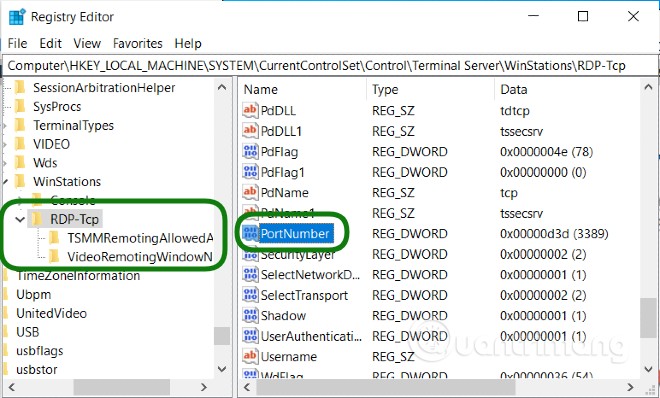The width and height of the screenshot is (660, 398).
Task: Select the PortNumber value name
Action: coord(295,233)
